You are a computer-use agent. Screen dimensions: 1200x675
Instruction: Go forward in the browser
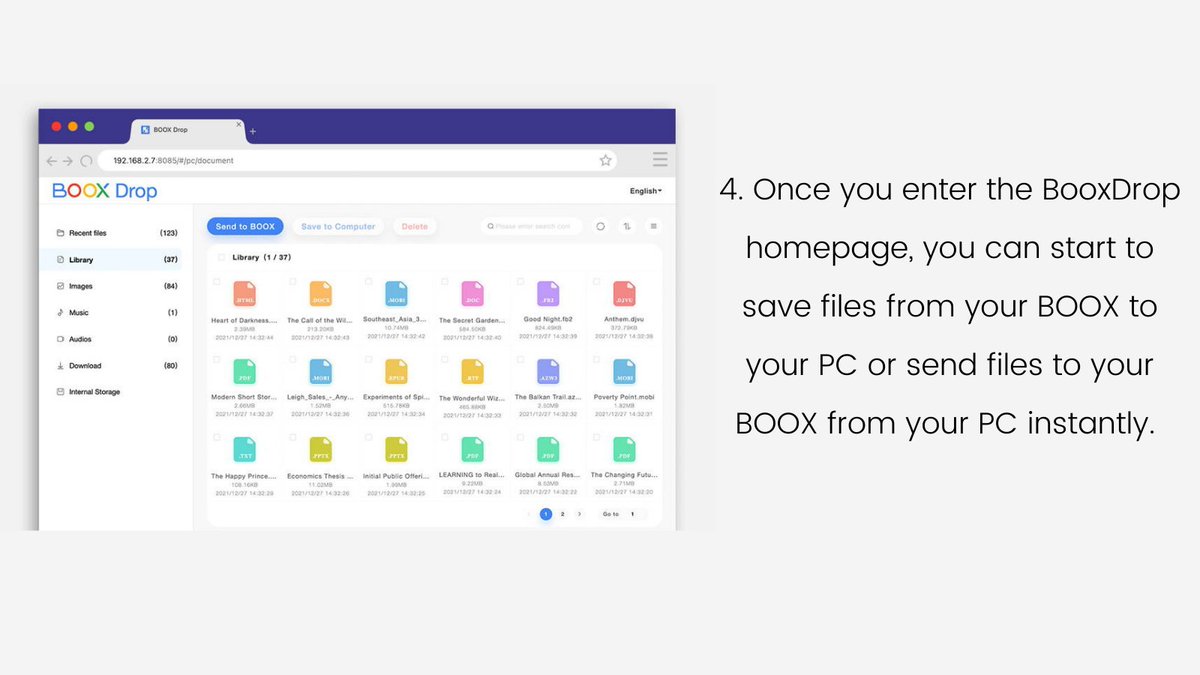pyautogui.click(x=68, y=160)
